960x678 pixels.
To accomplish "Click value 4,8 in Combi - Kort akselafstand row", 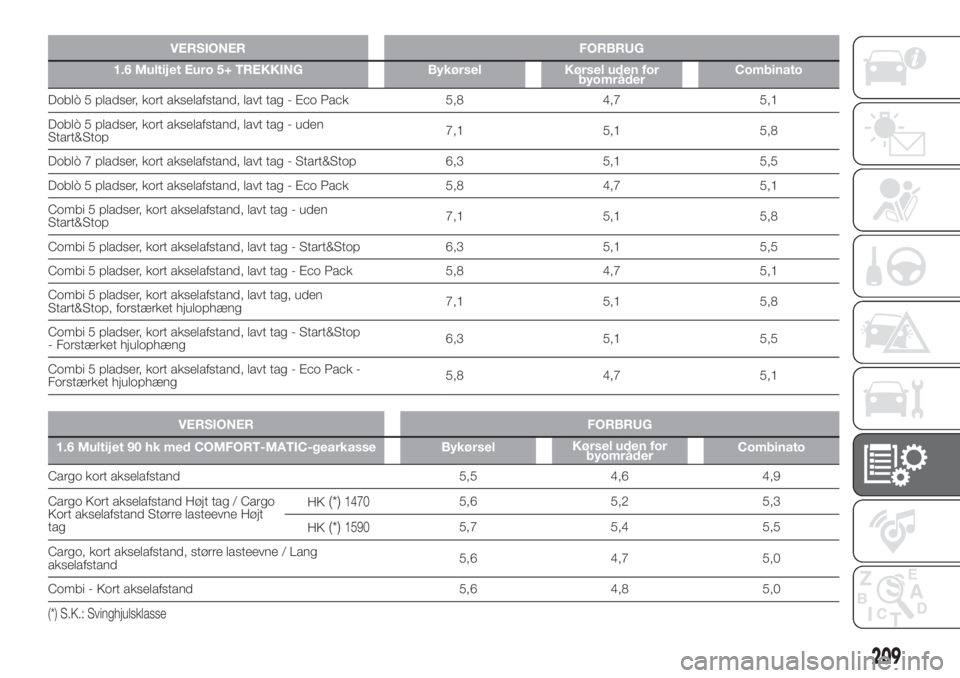I will [x=620, y=589].
